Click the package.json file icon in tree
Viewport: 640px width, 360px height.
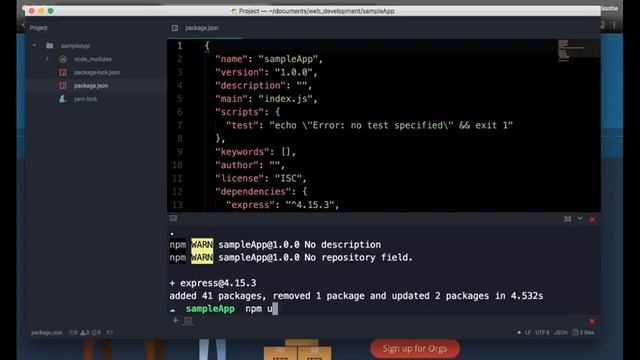pyautogui.click(x=63, y=86)
